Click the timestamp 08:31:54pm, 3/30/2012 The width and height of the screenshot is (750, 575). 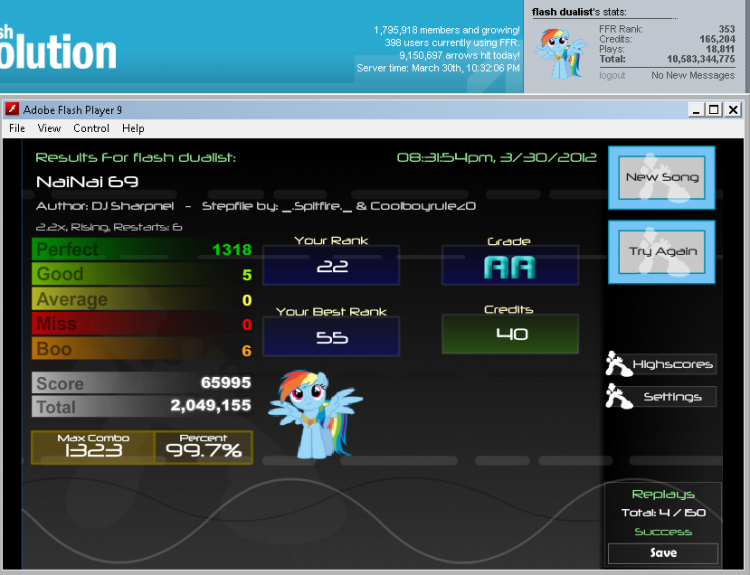[x=496, y=157]
